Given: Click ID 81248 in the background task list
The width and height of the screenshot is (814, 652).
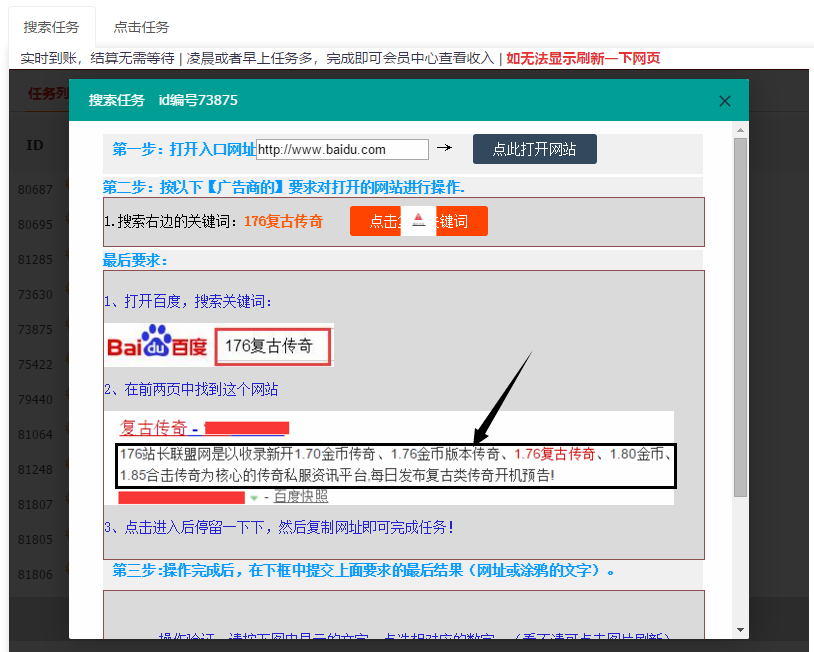Looking at the screenshot, I should pos(35,470).
